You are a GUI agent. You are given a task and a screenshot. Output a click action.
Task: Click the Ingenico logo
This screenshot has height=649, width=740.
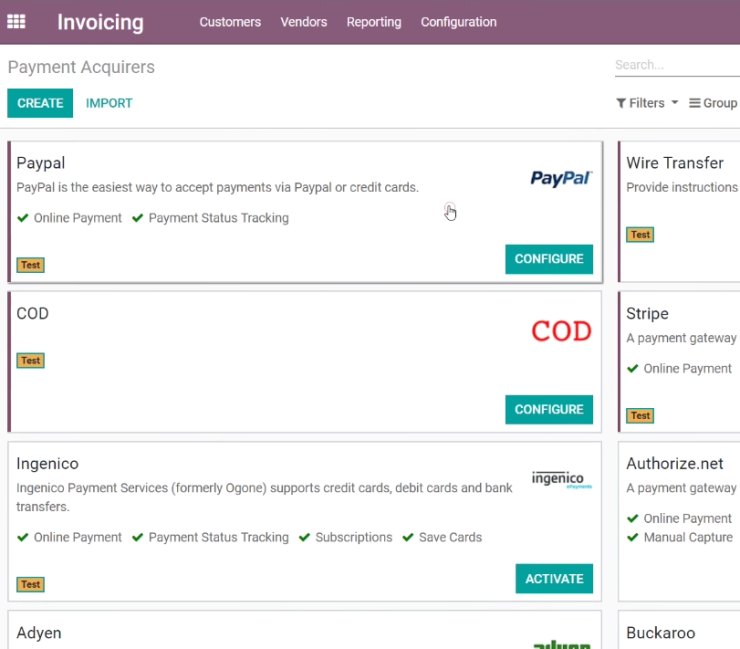(x=562, y=480)
